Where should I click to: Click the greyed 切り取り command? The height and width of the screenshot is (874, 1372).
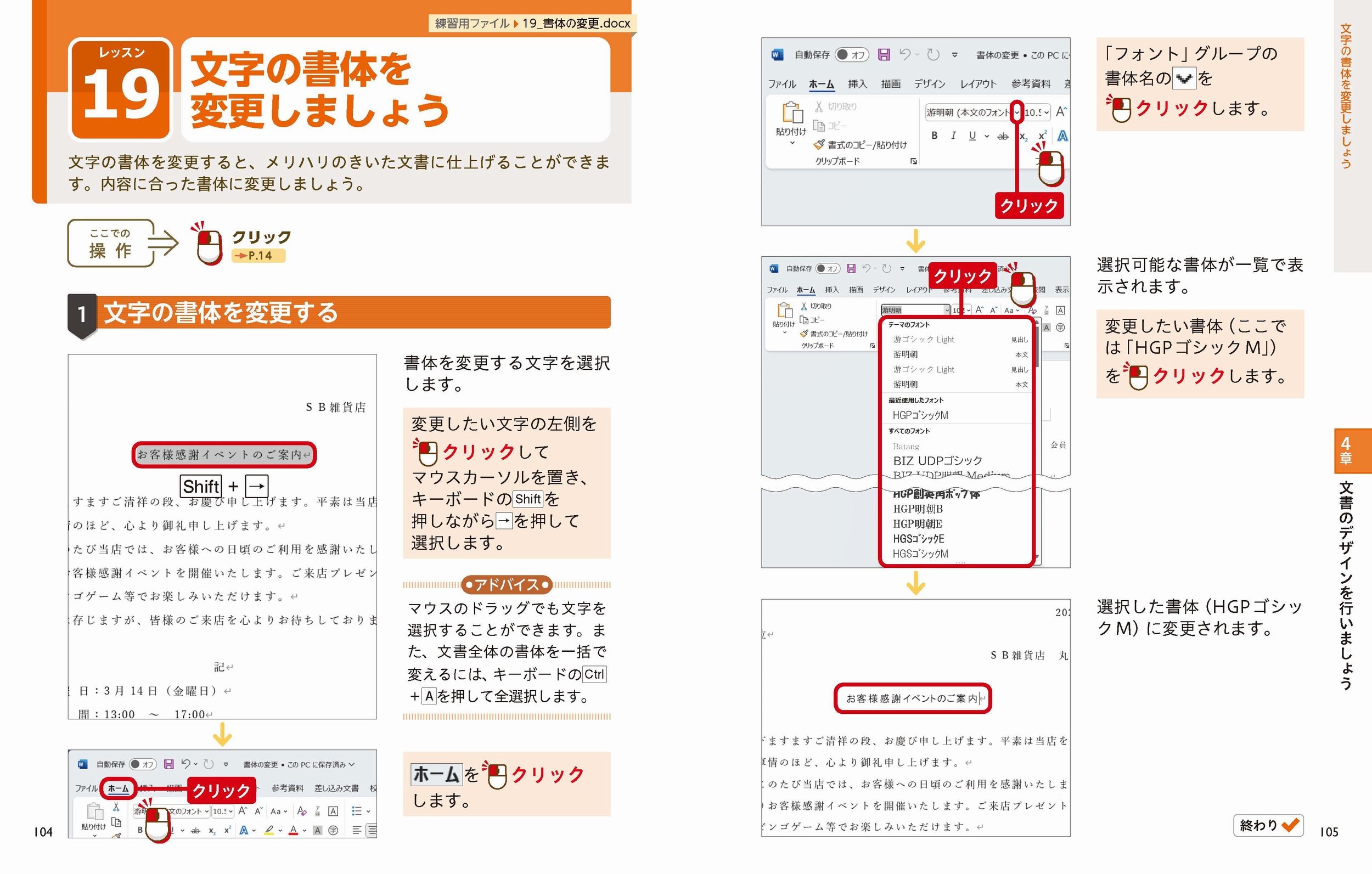(x=835, y=106)
